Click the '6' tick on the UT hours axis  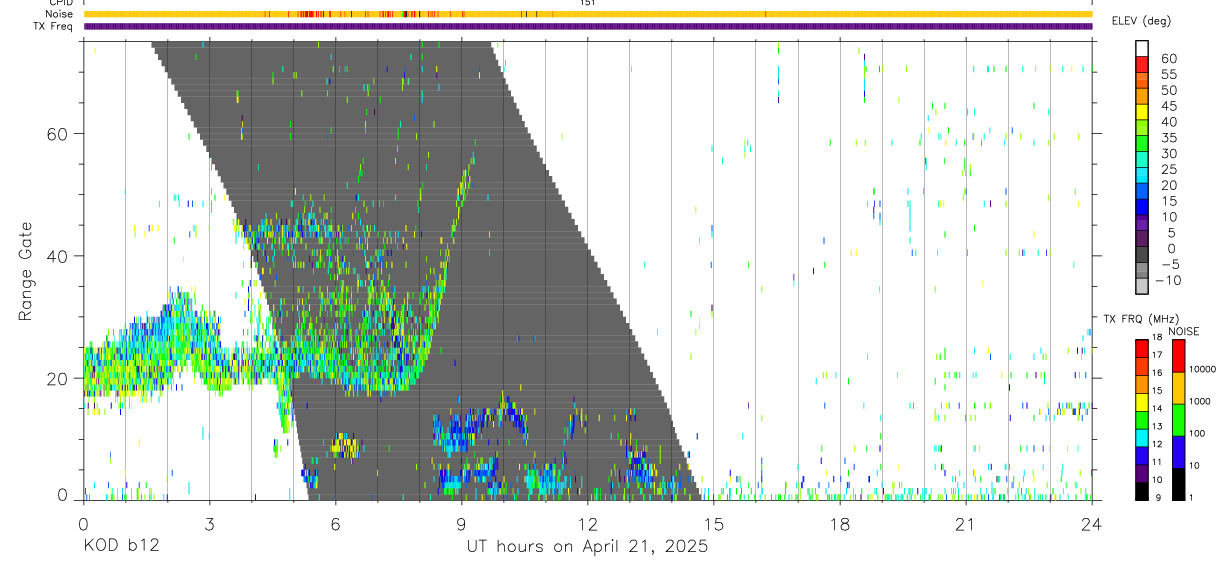click(335, 524)
